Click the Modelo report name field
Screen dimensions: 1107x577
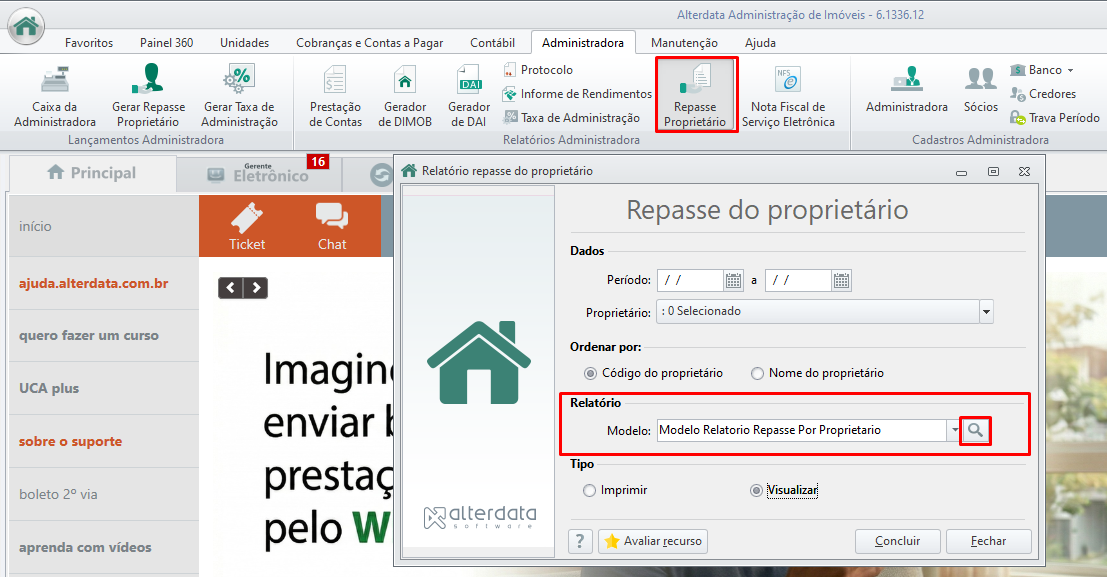802,430
